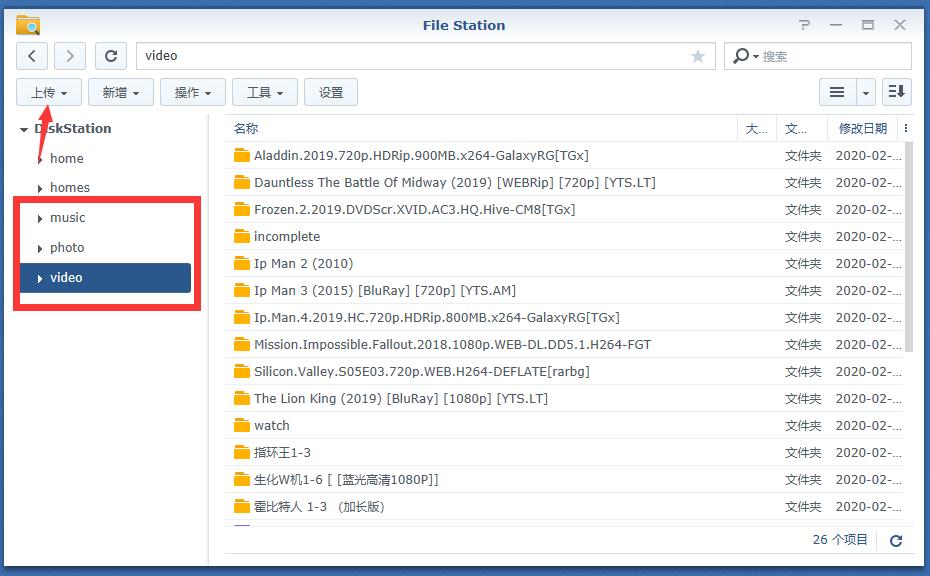Refresh the folder list via bottom-right refresh icon
This screenshot has height=576, width=930.
tap(896, 540)
